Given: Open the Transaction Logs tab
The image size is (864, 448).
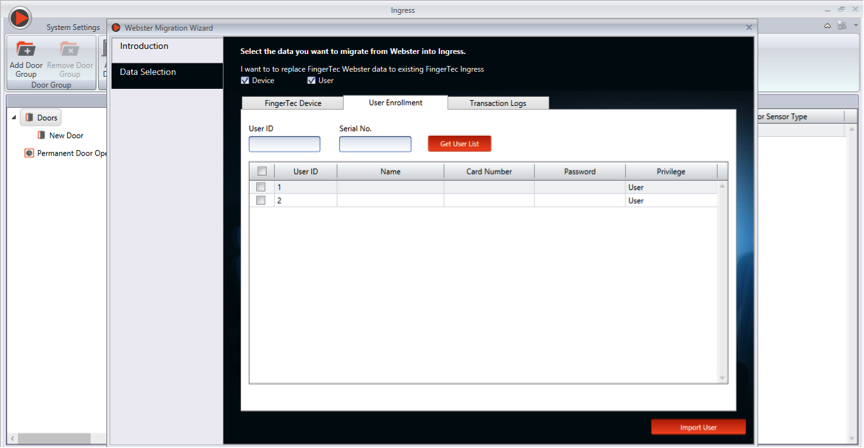Looking at the screenshot, I should [498, 103].
